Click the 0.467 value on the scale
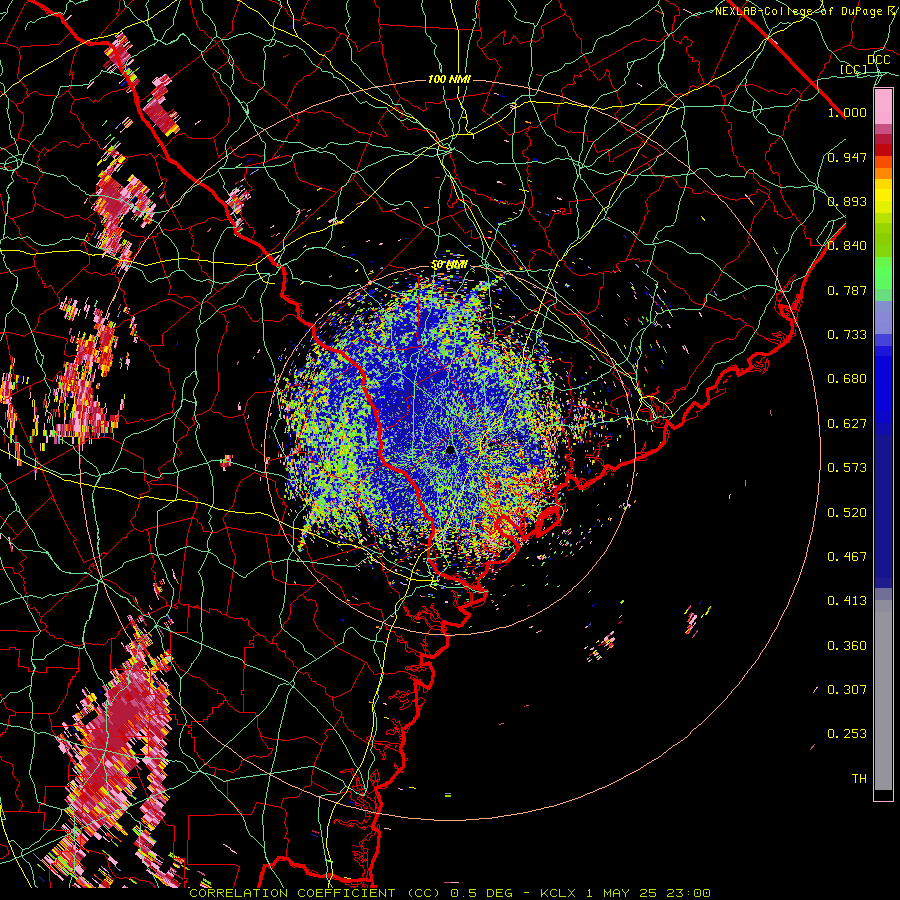 click(847, 557)
